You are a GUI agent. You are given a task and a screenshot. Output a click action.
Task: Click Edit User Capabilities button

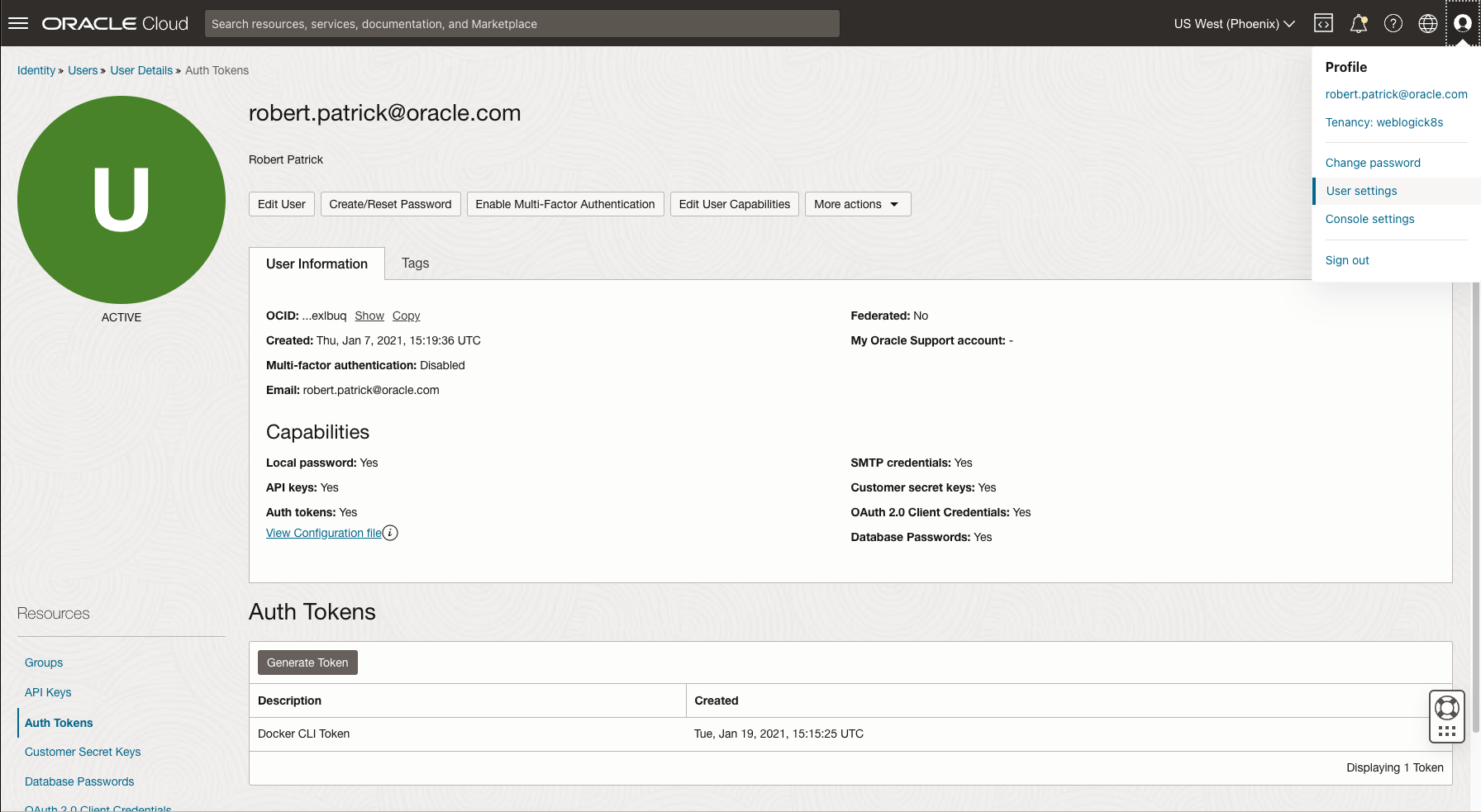pyautogui.click(x=735, y=204)
